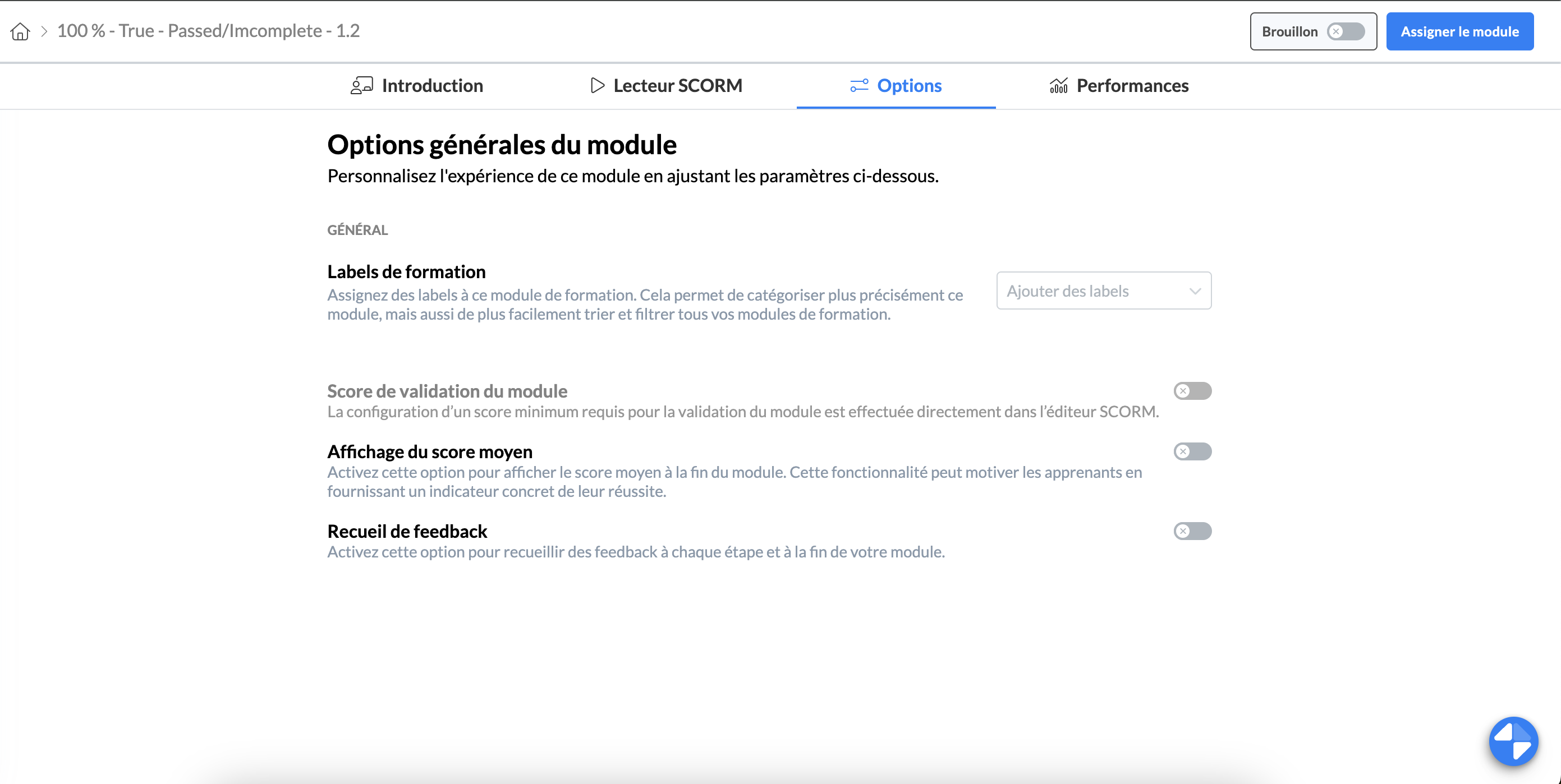Viewport: 1561px width, 784px height.
Task: Click the Options sliders icon
Action: [x=858, y=85]
